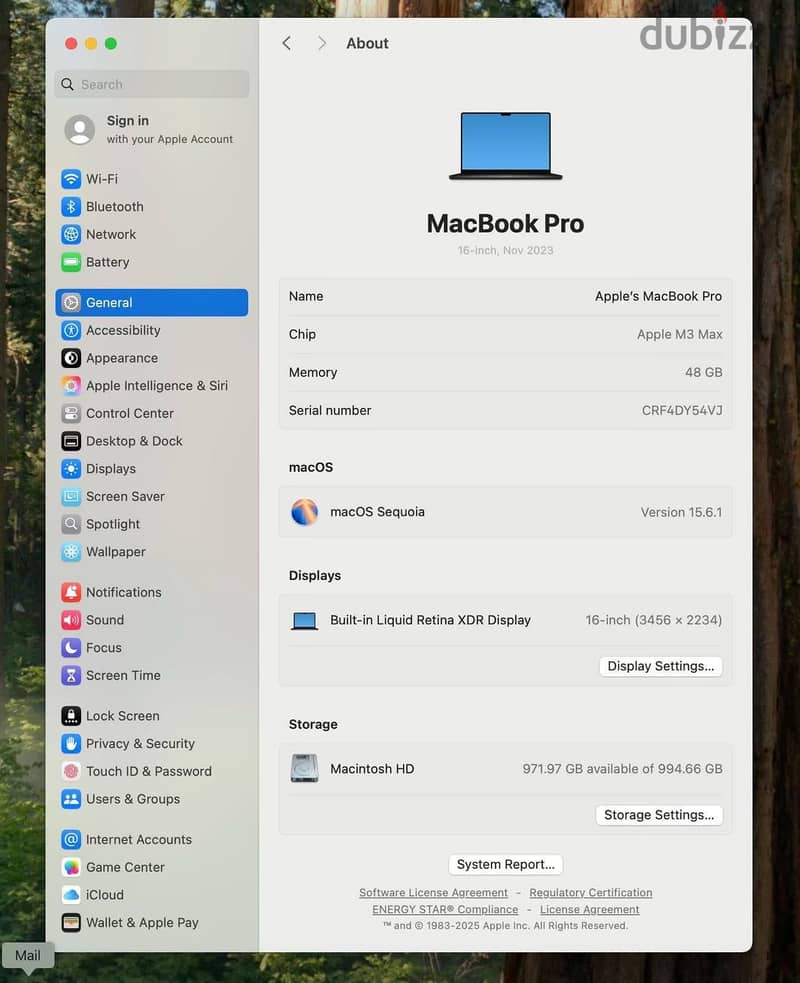The image size is (800, 983).
Task: Click the Game Center icon
Action: pos(71,867)
